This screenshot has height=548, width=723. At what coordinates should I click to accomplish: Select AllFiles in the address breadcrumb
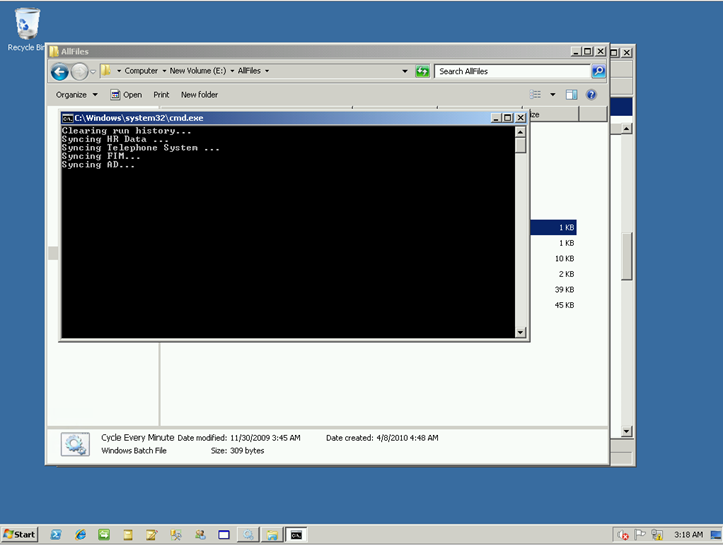249,71
